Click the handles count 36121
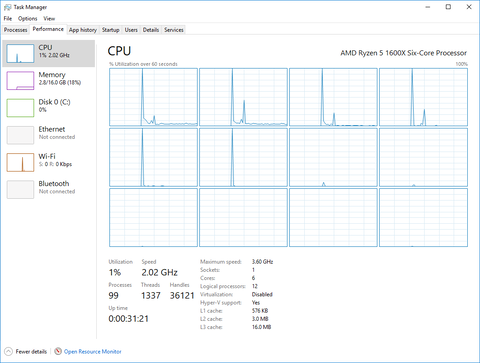Viewport: 480px width, 363px height. (x=182, y=295)
